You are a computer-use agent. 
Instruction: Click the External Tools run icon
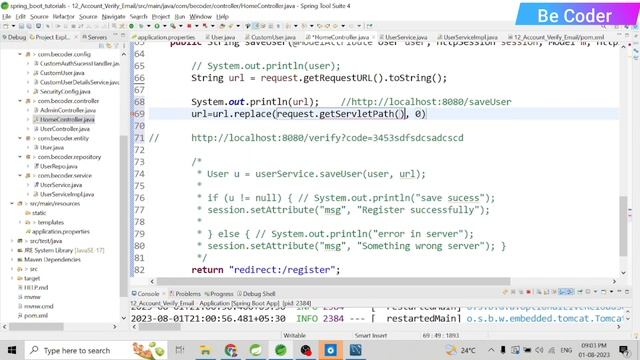pos(173,26)
